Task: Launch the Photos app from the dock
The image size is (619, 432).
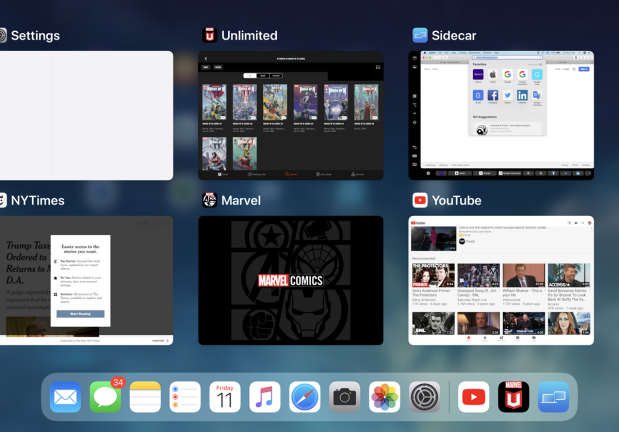Action: coord(385,397)
